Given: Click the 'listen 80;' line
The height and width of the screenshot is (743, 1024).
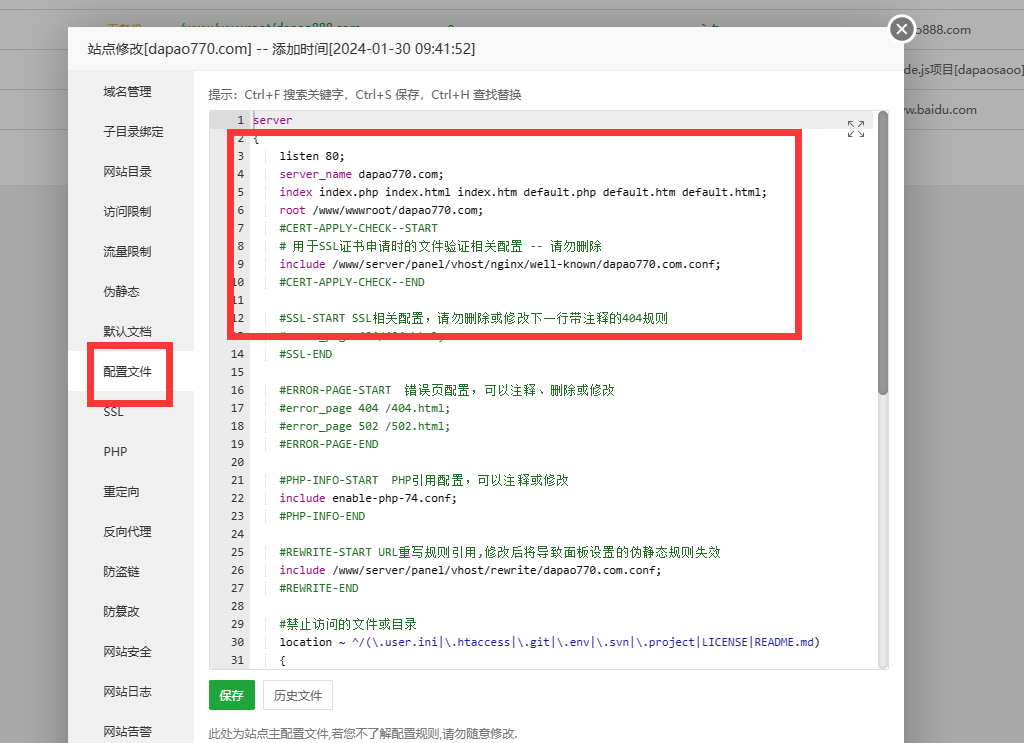Looking at the screenshot, I should 312,156.
